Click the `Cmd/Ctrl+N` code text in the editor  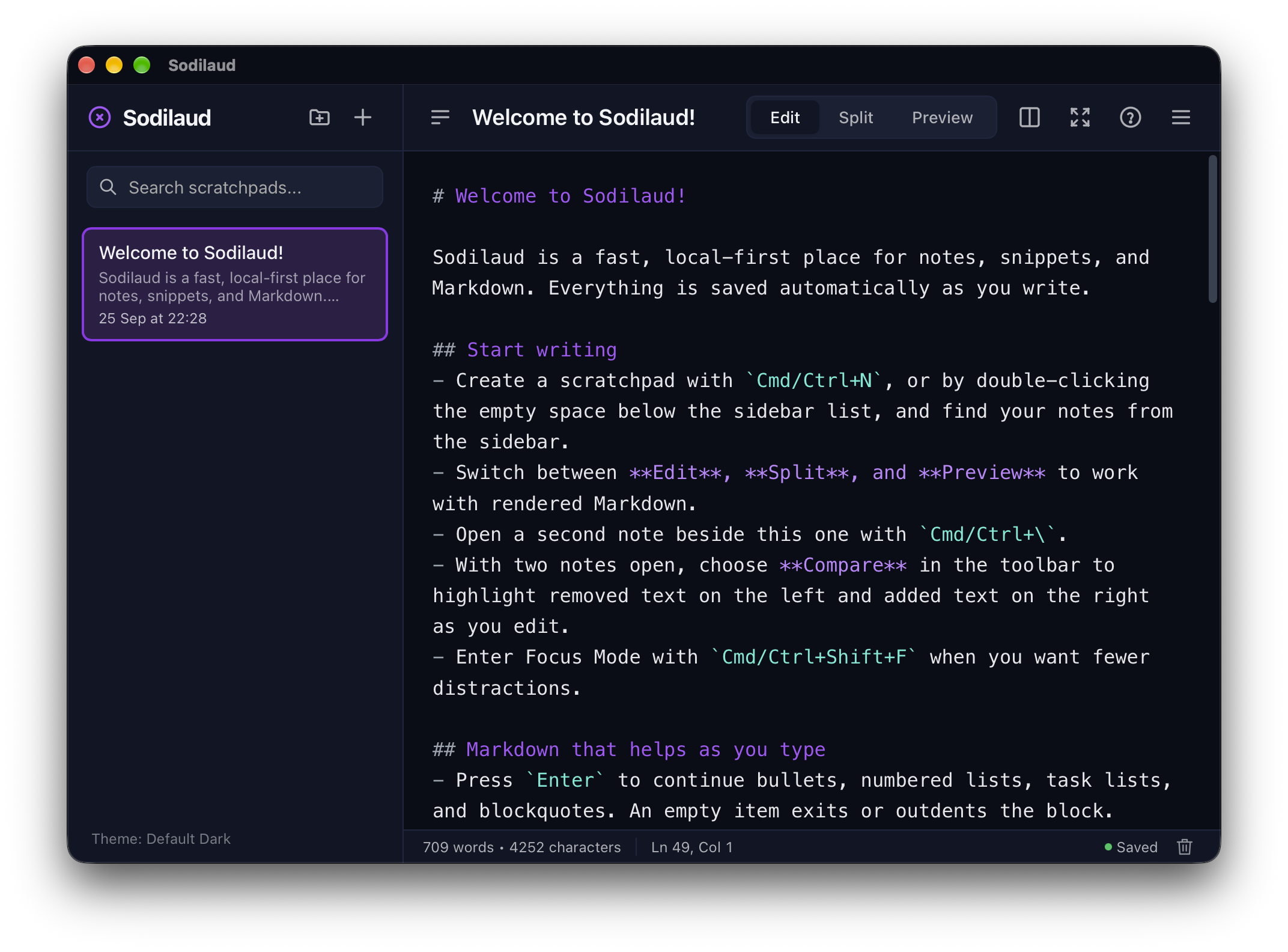pos(813,380)
